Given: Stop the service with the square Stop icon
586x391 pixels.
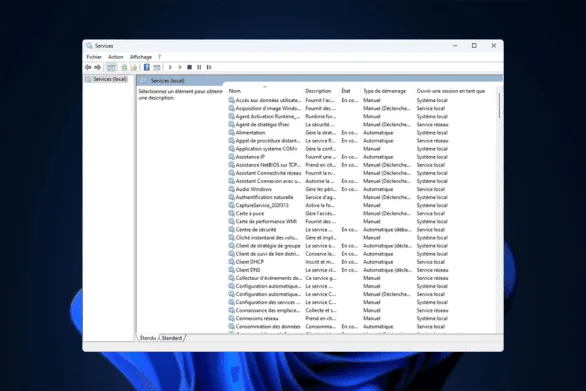Looking at the screenshot, I should [189, 67].
